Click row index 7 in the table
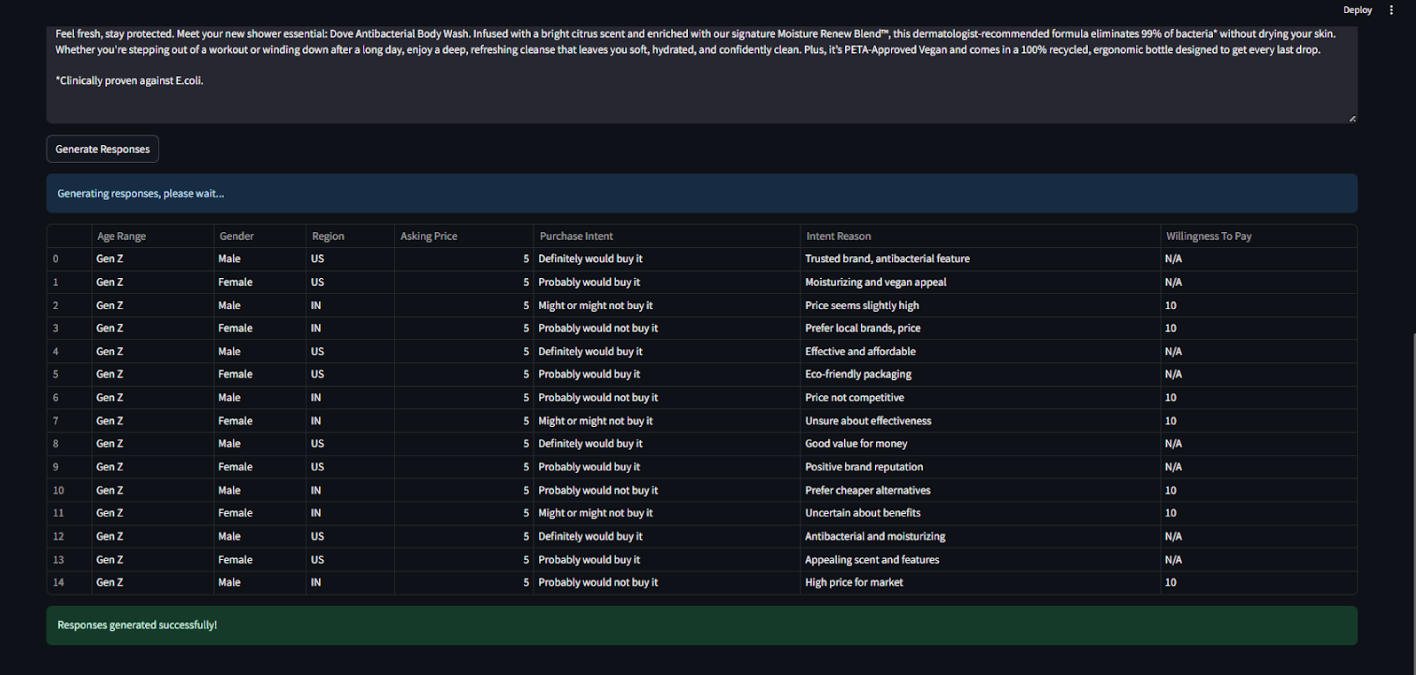This screenshot has width=1416, height=675. tap(69, 421)
